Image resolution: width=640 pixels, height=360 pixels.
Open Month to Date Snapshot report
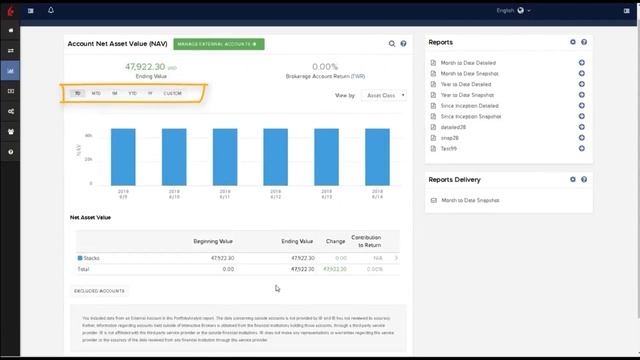coord(469,73)
